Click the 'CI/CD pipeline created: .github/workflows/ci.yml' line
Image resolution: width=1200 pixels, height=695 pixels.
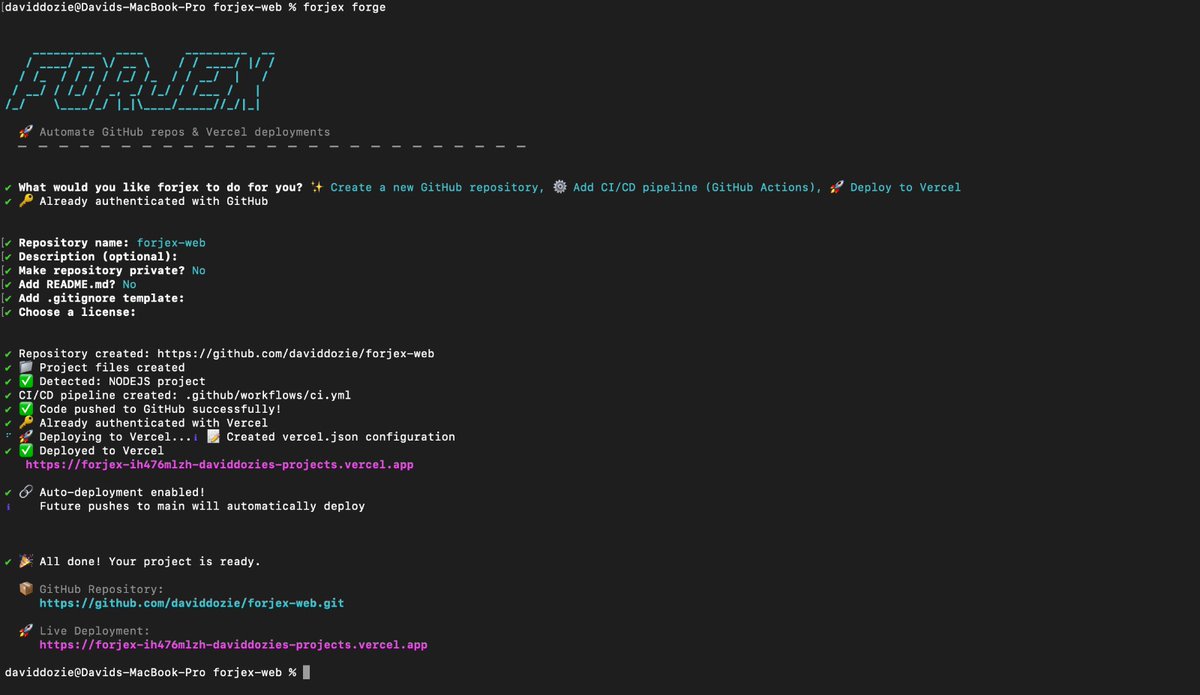pos(185,395)
